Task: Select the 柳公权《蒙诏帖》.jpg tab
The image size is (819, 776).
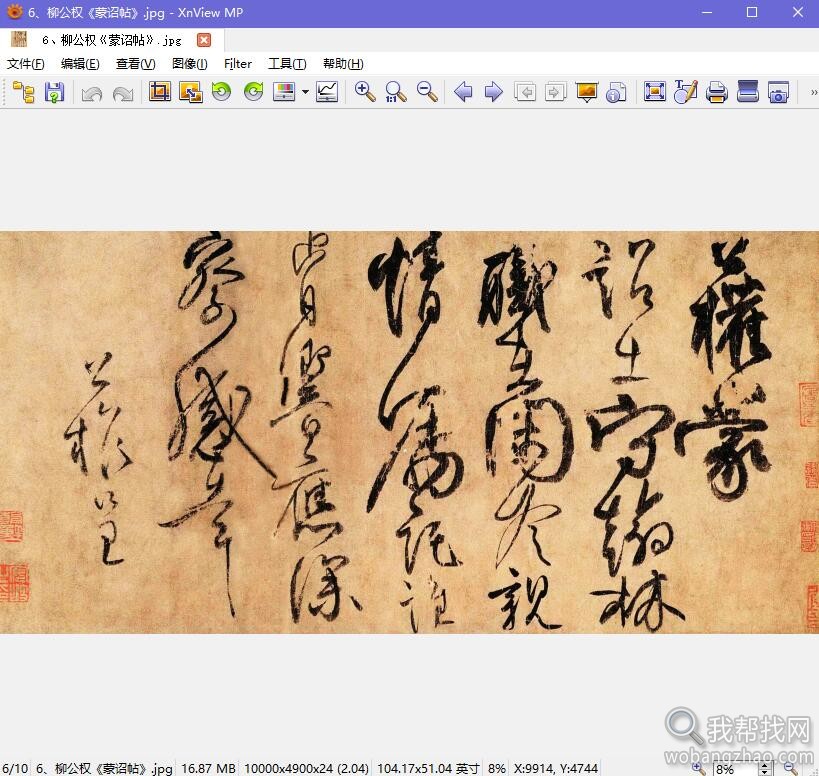Action: [x=111, y=40]
